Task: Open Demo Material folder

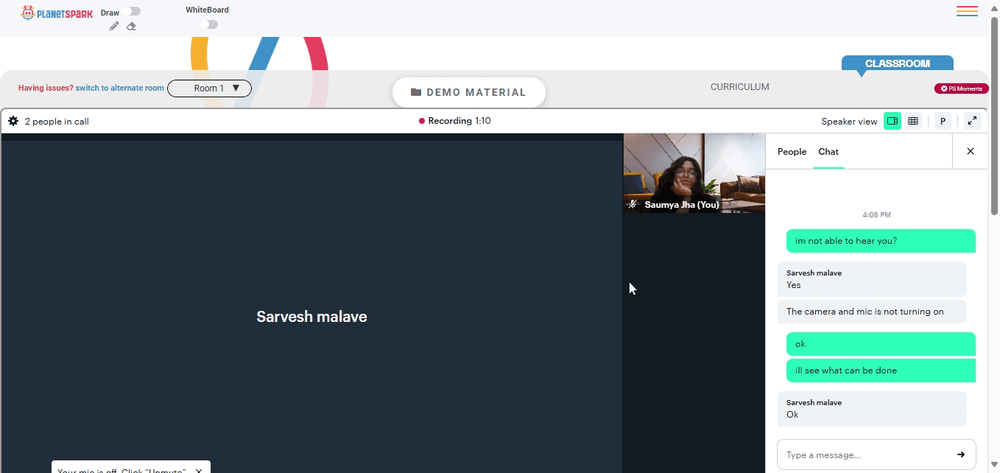Action: click(x=469, y=92)
